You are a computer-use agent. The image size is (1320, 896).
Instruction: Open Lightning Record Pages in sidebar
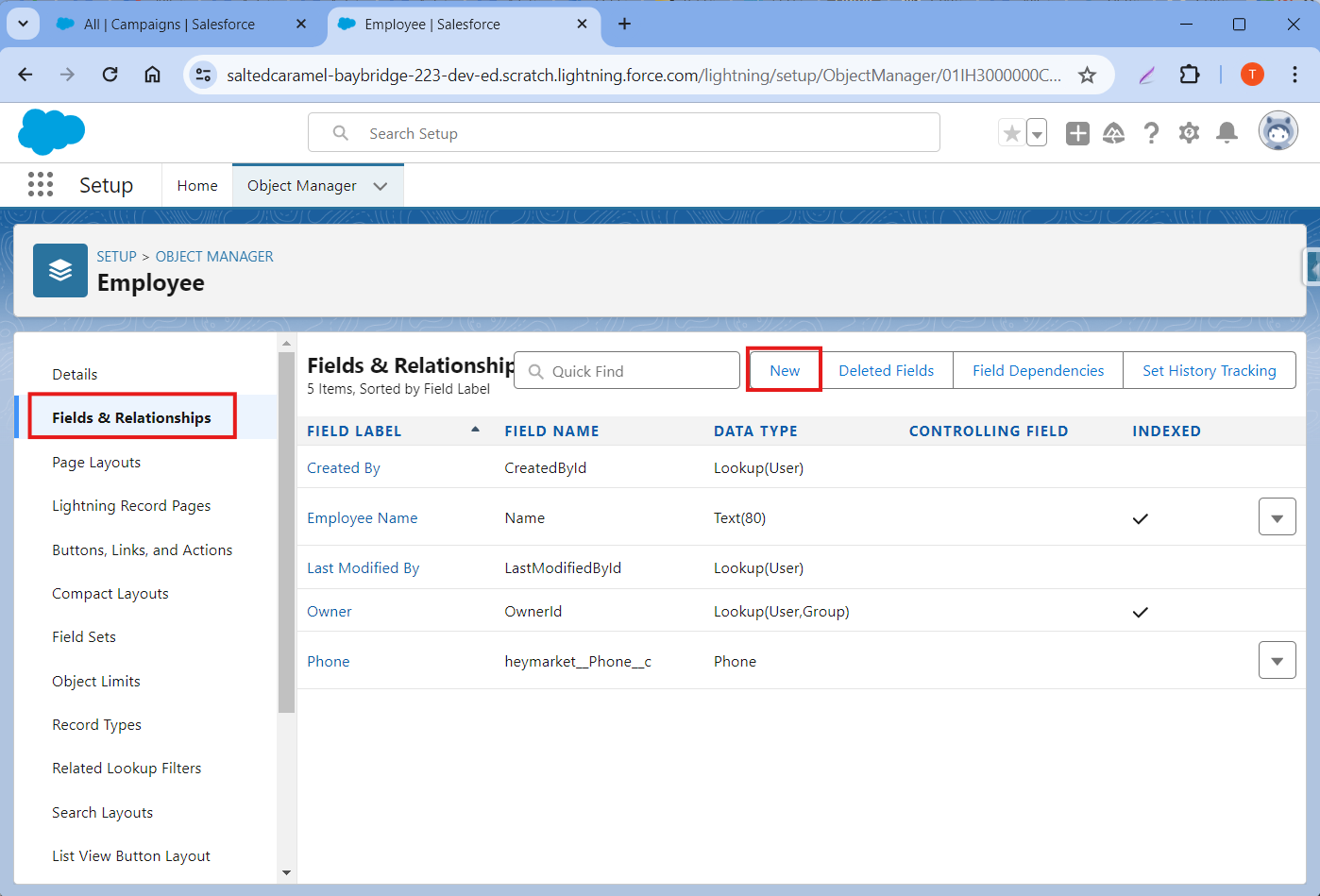pyautogui.click(x=131, y=506)
